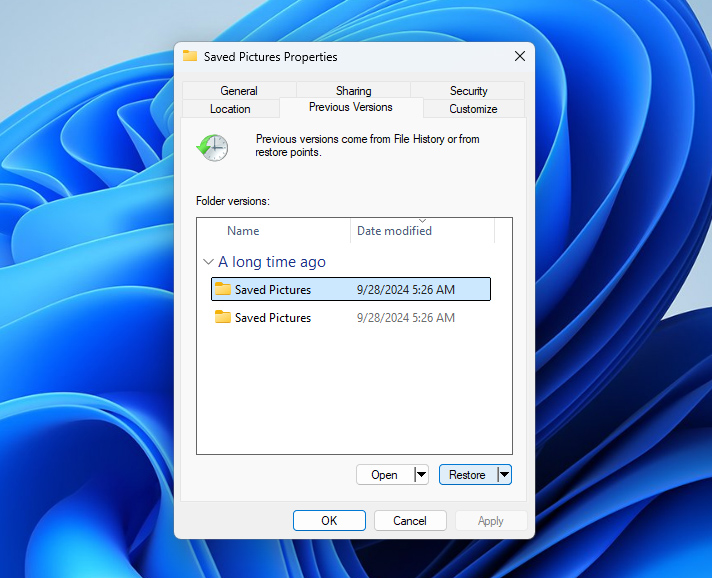The height and width of the screenshot is (578, 712).
Task: Select the highlighted Saved Pictures folder version
Action: point(351,289)
